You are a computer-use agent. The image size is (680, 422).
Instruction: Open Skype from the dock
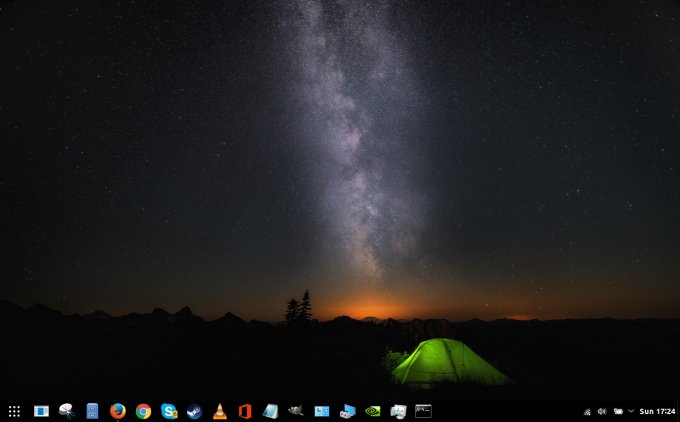[x=169, y=411]
